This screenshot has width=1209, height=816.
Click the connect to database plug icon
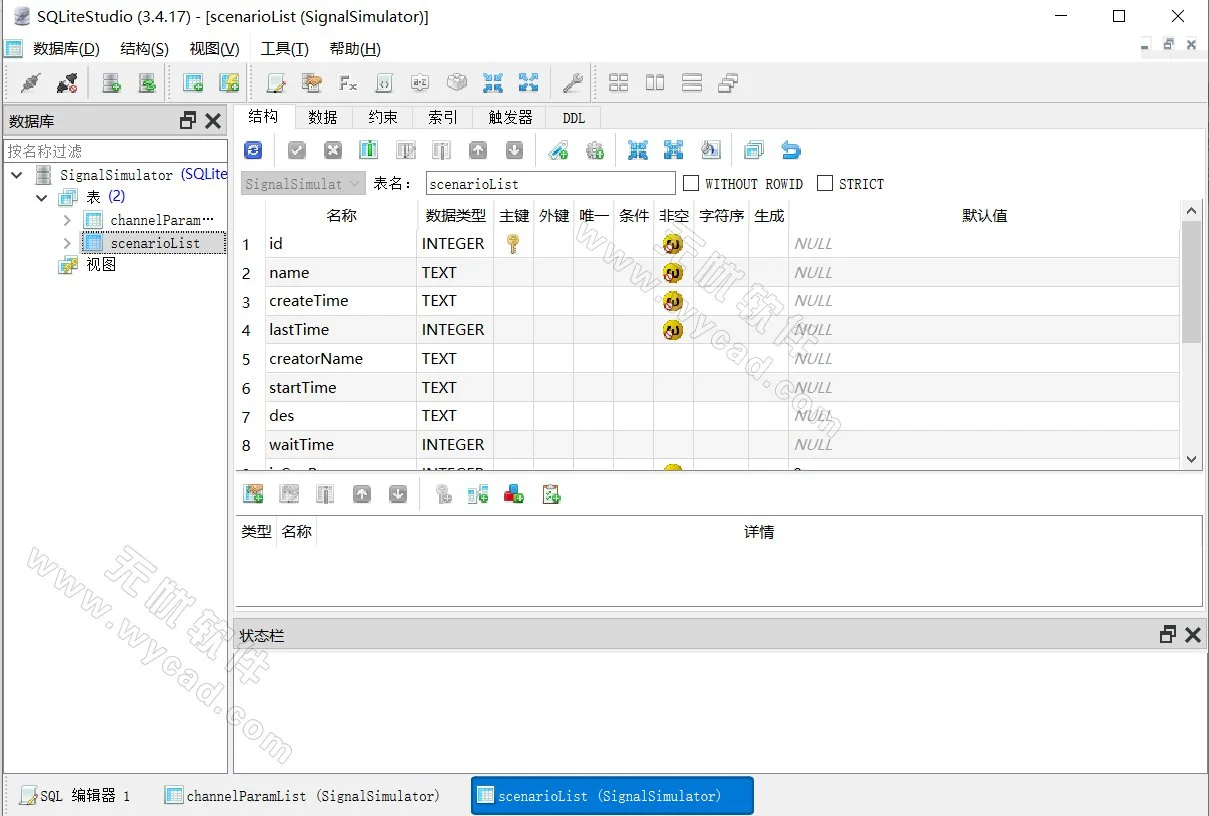(30, 83)
